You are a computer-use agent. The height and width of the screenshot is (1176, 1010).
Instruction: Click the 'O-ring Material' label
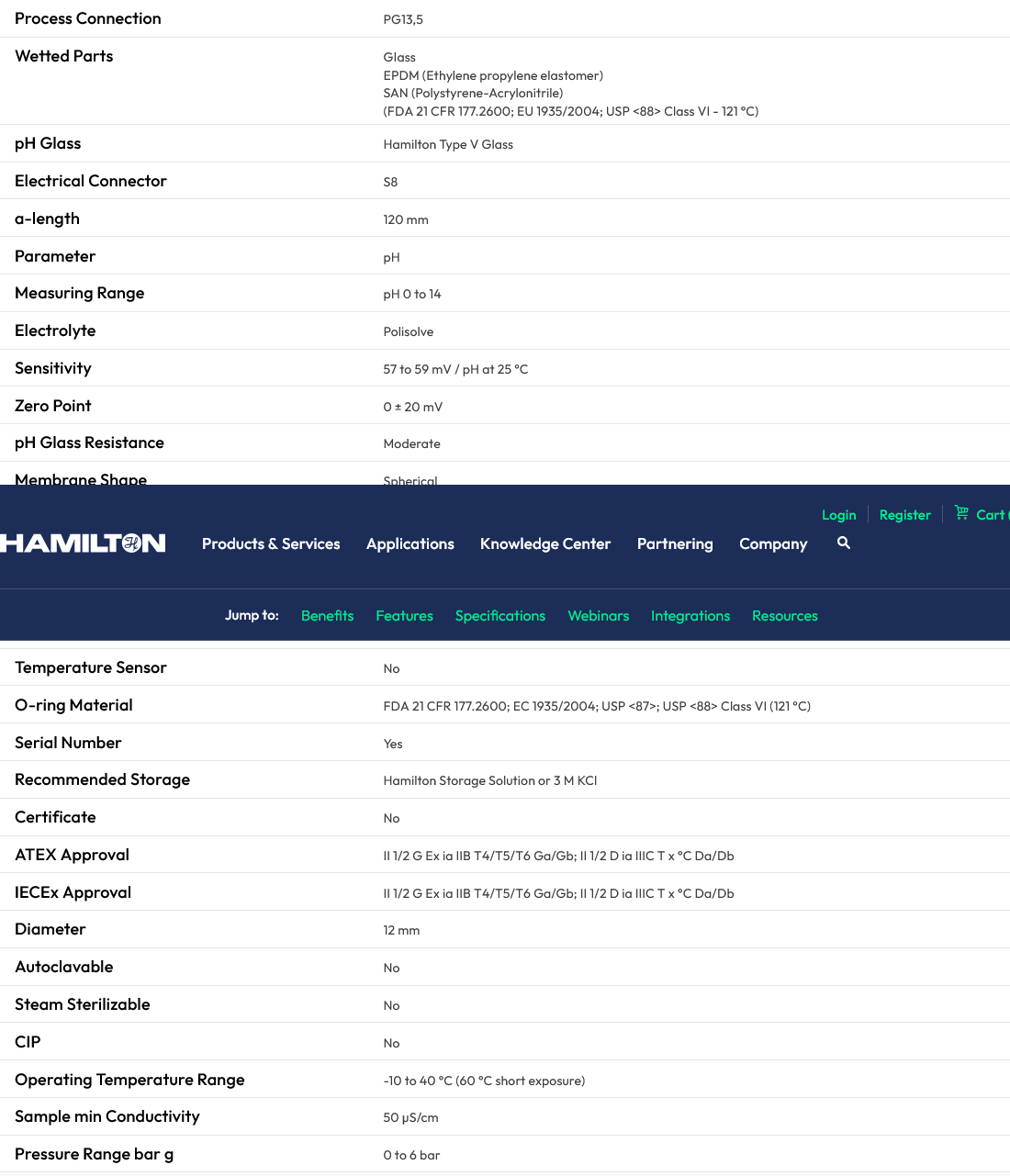(x=73, y=705)
